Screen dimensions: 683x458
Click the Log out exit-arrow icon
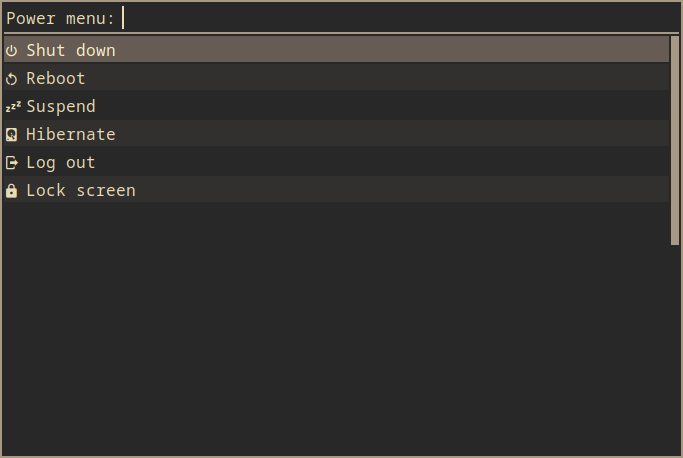click(x=12, y=163)
